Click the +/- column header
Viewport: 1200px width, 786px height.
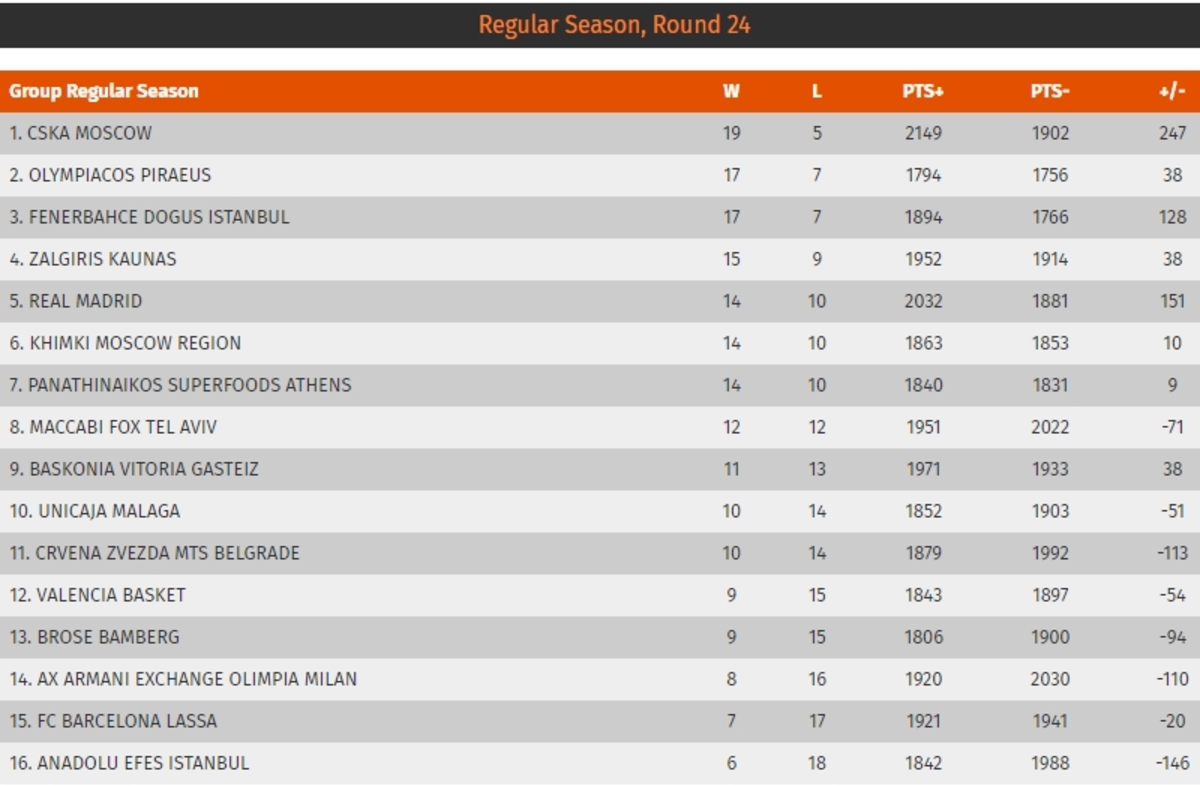click(1172, 91)
